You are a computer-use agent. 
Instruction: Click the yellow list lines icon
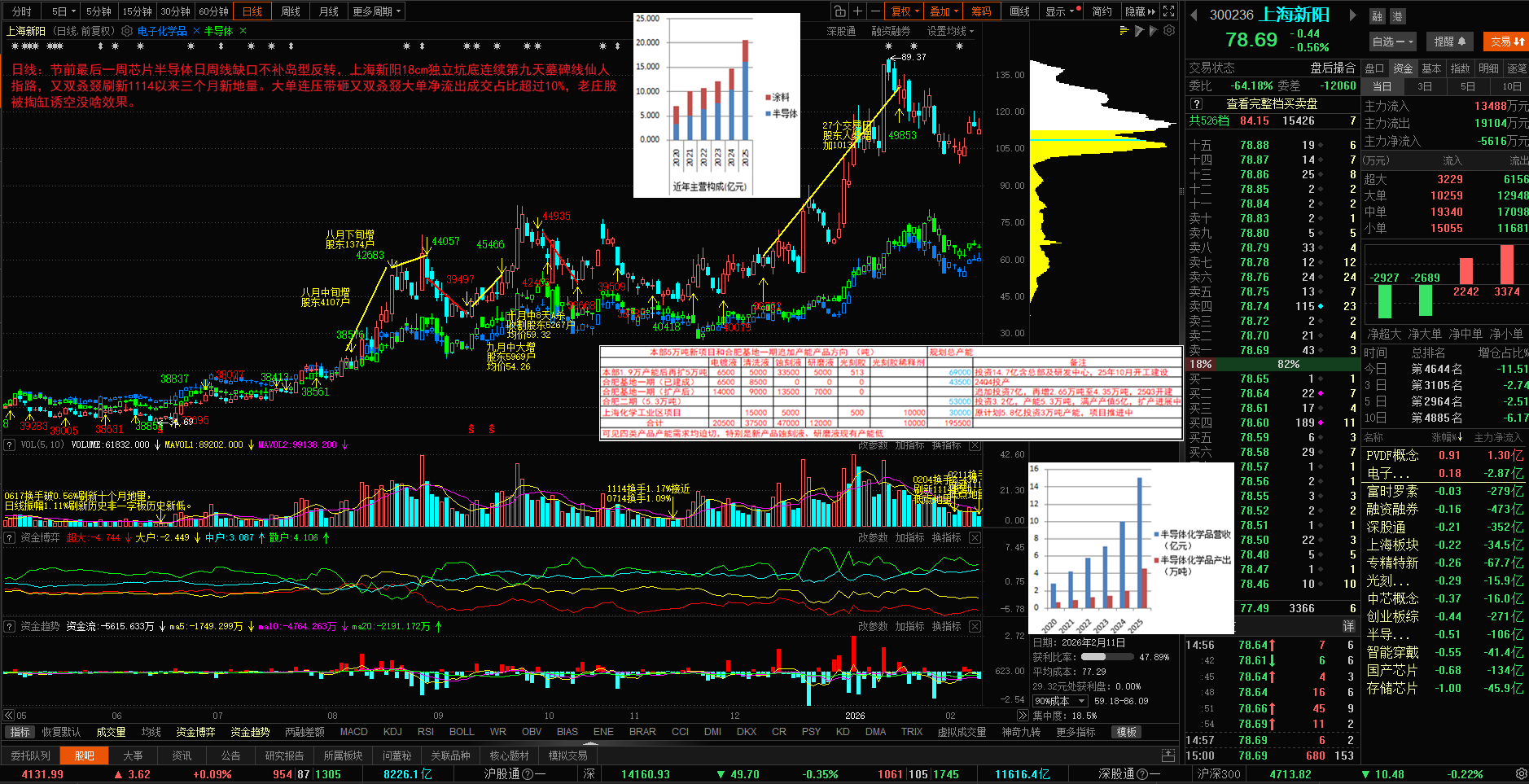tap(1124, 31)
